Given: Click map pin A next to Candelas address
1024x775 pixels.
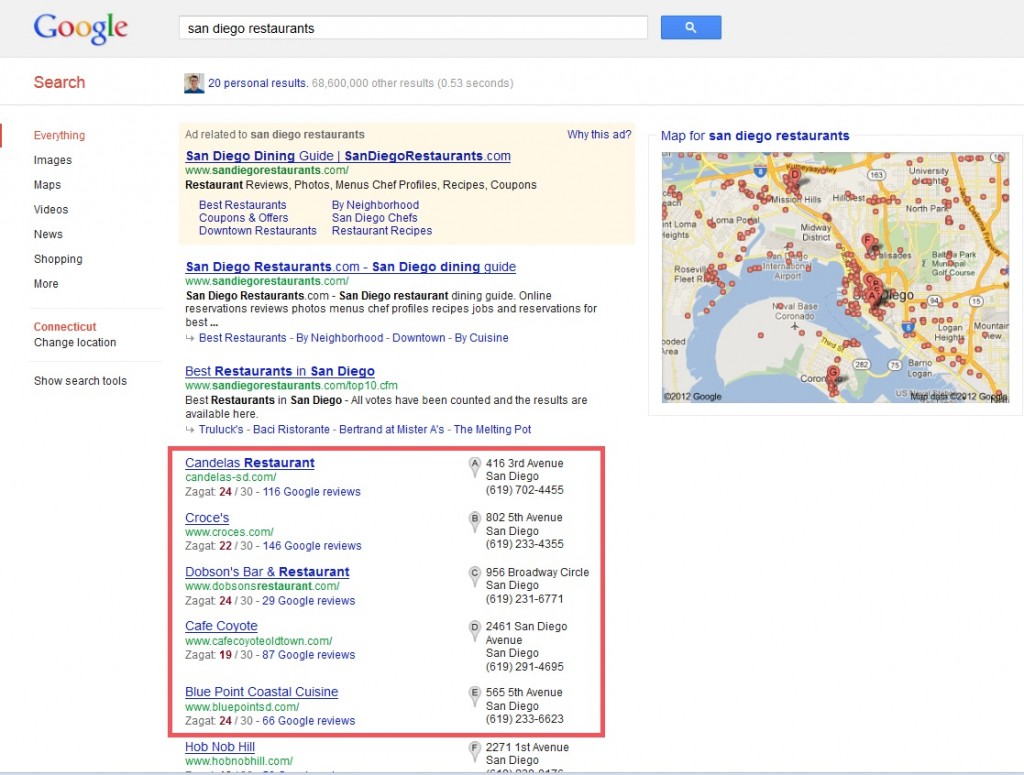Looking at the screenshot, I should 475,465.
